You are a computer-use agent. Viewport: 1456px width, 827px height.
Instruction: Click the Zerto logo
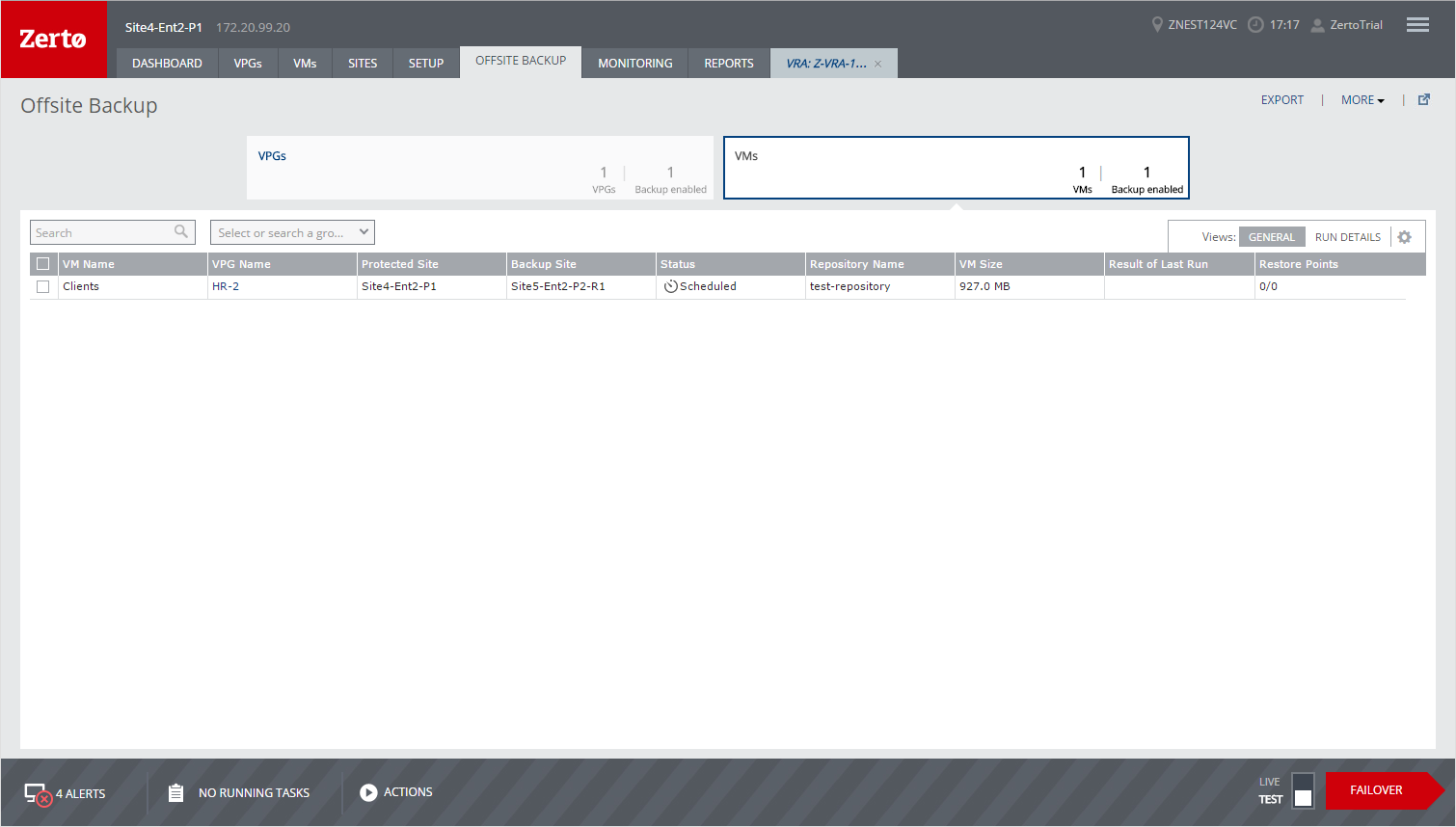pyautogui.click(x=53, y=40)
